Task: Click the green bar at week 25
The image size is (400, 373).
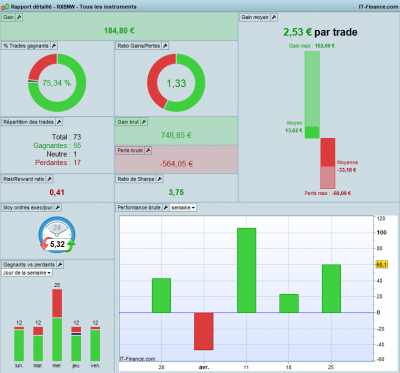Action: 331,288
